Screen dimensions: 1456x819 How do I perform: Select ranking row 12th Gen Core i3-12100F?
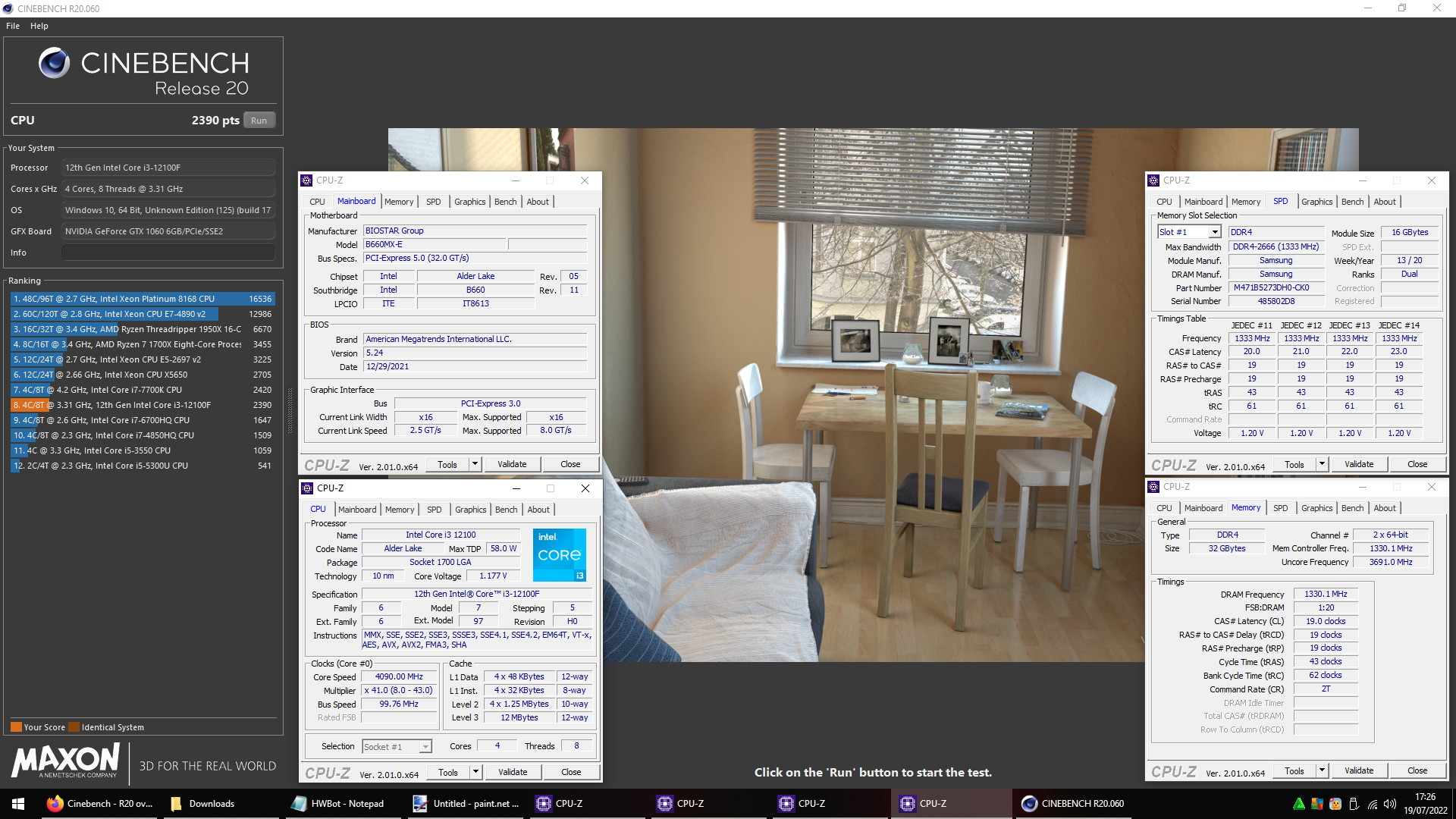(x=143, y=405)
